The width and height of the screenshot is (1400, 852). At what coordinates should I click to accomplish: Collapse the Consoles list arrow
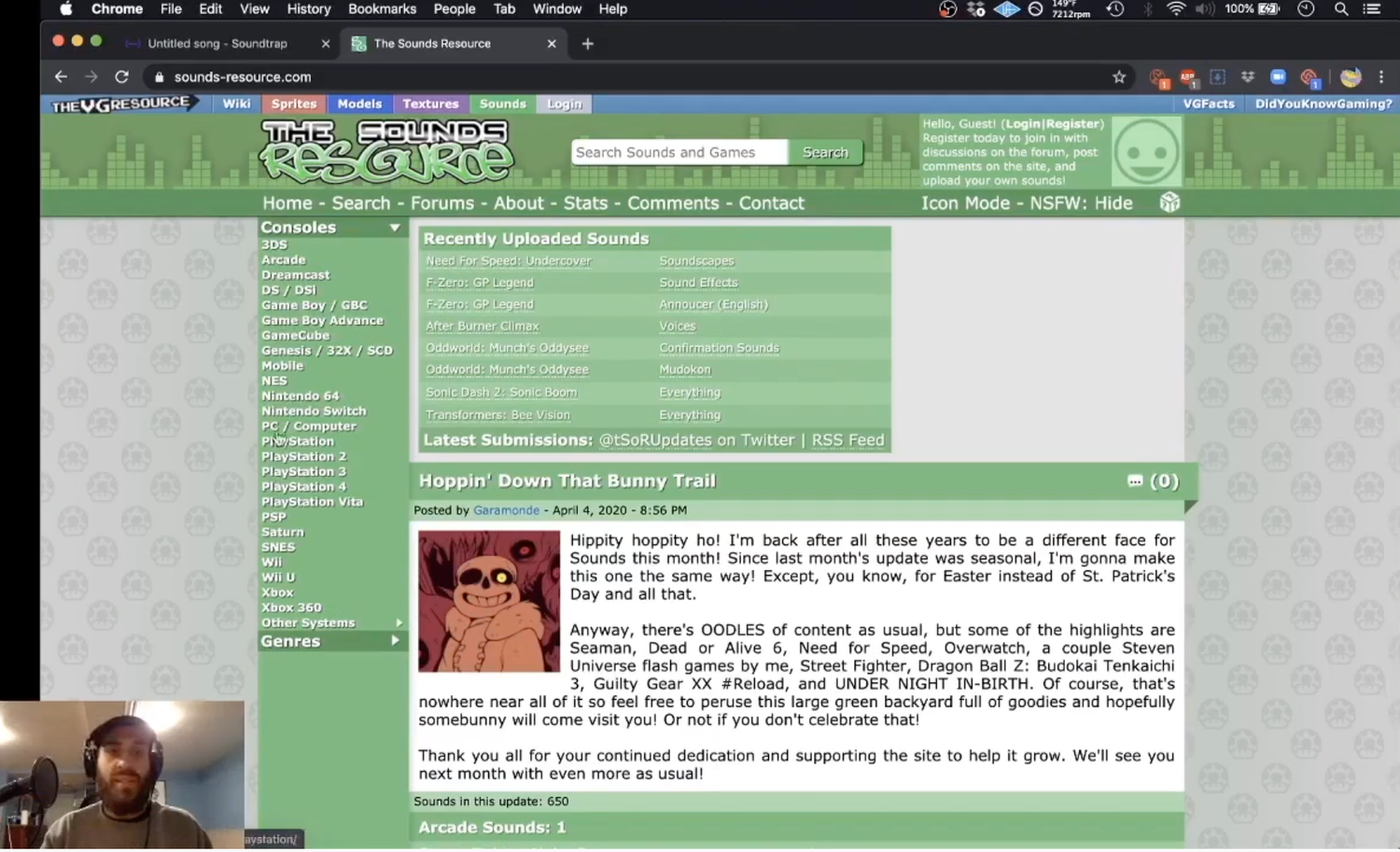395,227
